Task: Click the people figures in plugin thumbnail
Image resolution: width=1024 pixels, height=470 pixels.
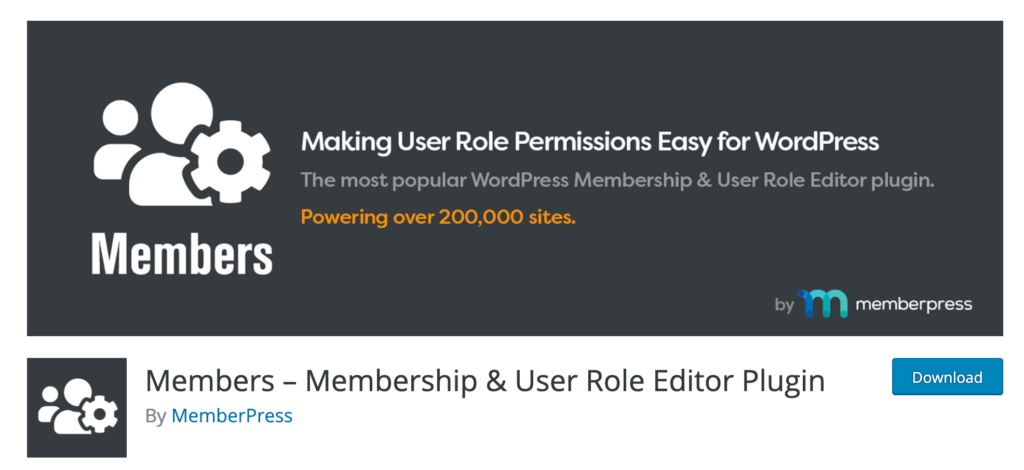Action: pos(66,407)
